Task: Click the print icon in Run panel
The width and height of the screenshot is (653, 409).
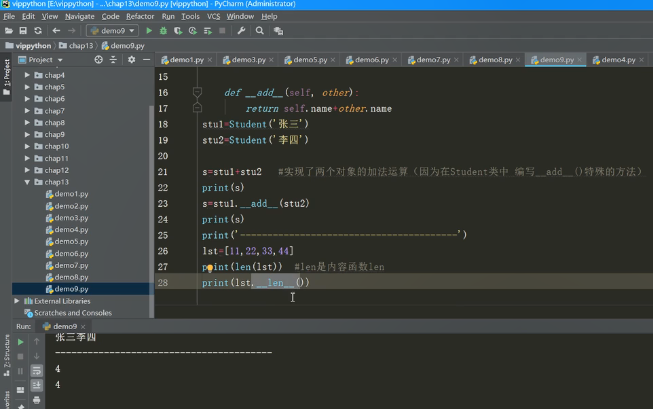Action: pyautogui.click(x=37, y=400)
